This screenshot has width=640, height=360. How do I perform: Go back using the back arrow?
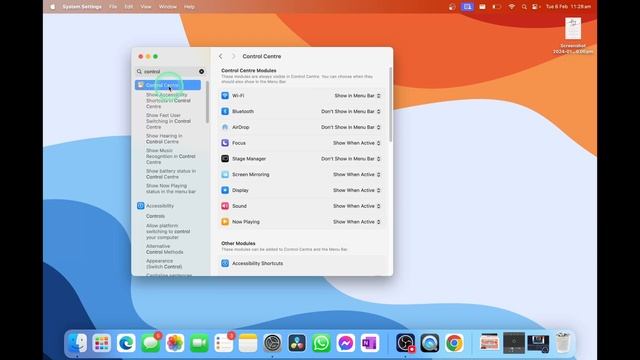pos(221,56)
